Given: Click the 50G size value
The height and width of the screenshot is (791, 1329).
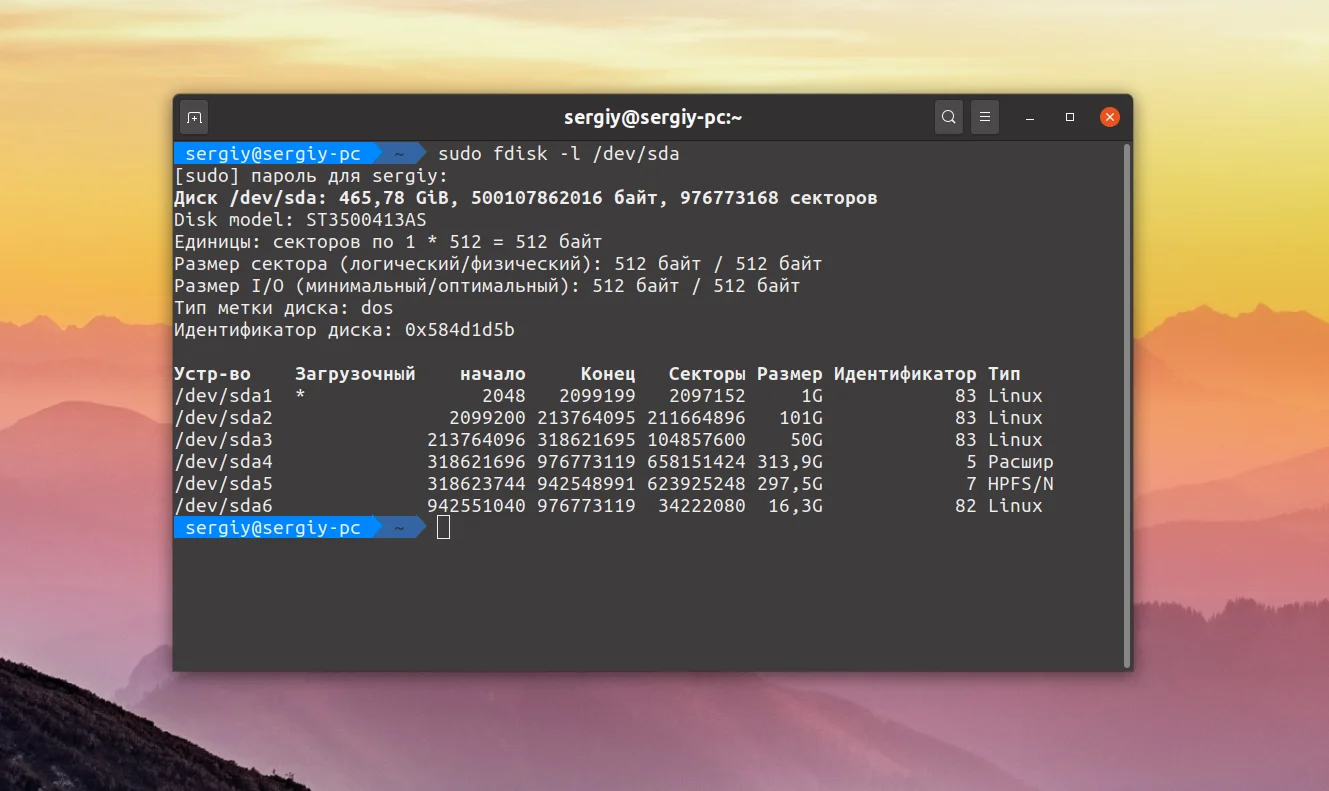Looking at the screenshot, I should pos(807,440).
